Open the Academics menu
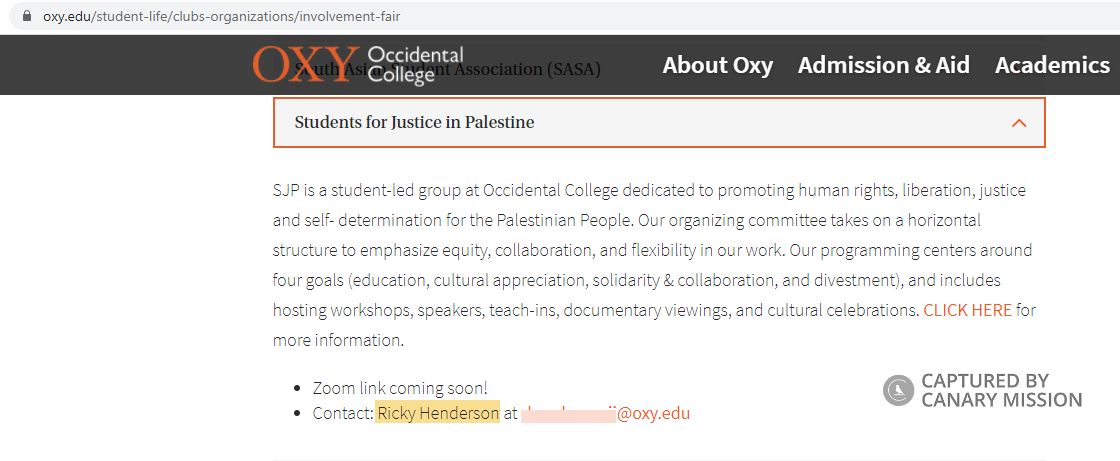1120x461 pixels. pyautogui.click(x=1051, y=65)
